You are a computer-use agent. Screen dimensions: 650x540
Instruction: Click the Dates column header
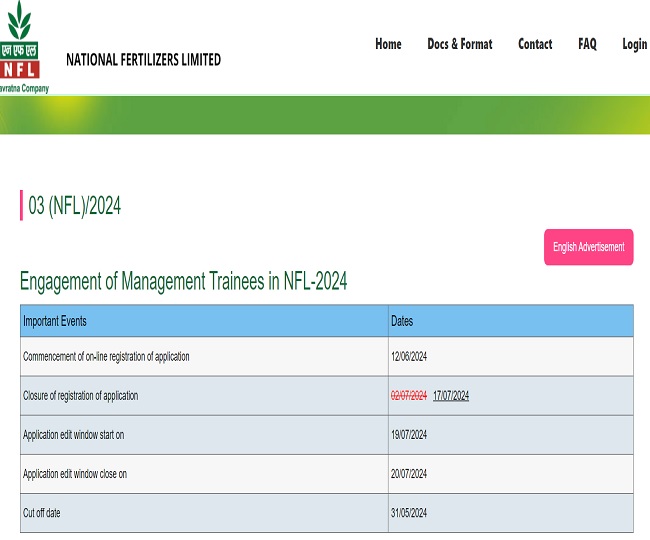[x=401, y=321]
